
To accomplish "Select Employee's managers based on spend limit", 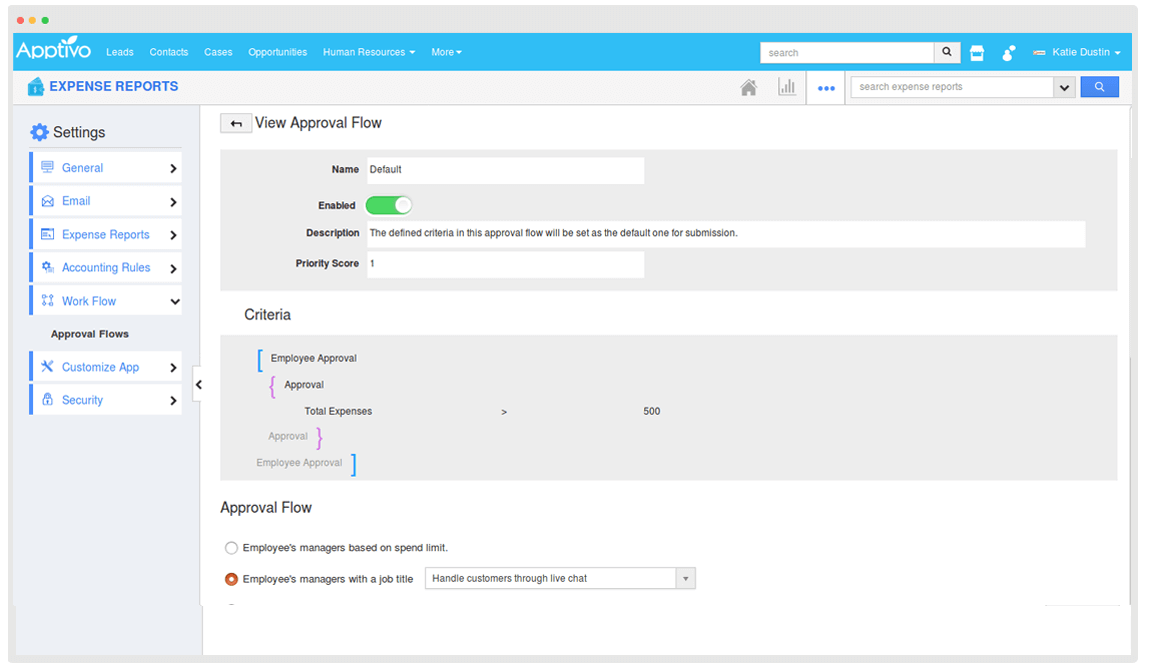I will (x=232, y=548).
